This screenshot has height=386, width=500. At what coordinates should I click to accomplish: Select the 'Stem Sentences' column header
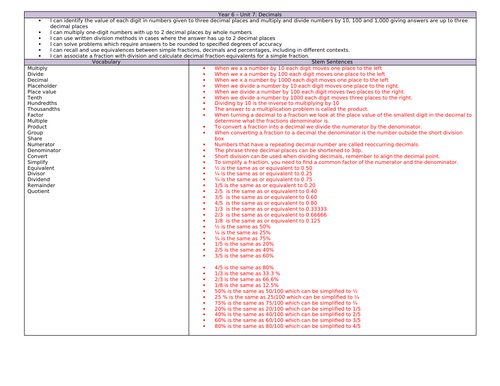click(x=332, y=62)
